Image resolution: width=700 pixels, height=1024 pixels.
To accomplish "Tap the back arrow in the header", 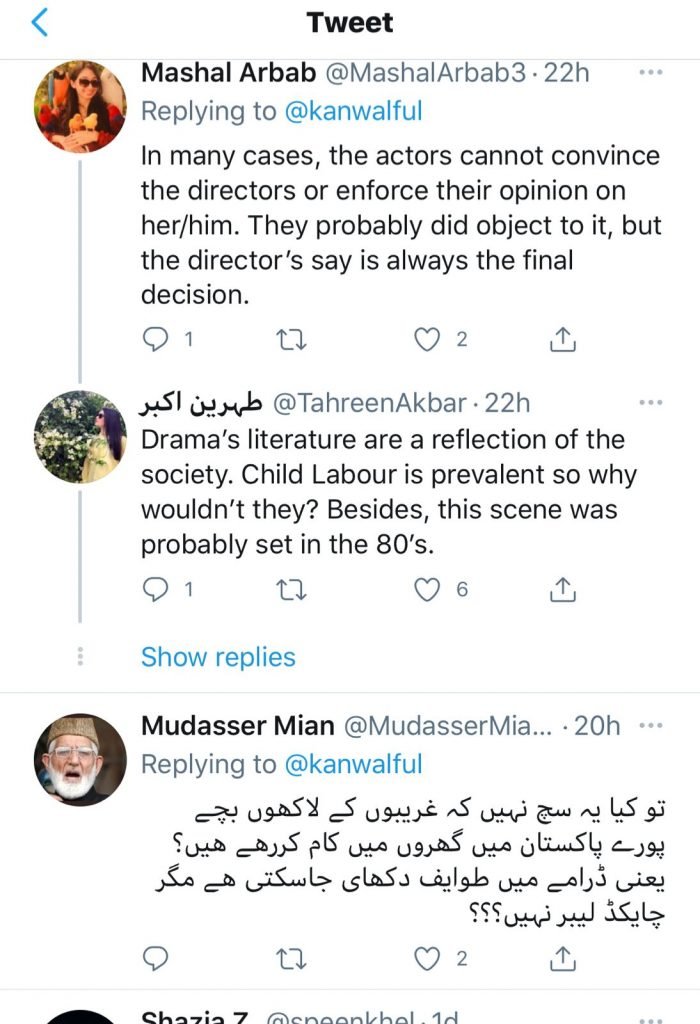I will pos(39,23).
